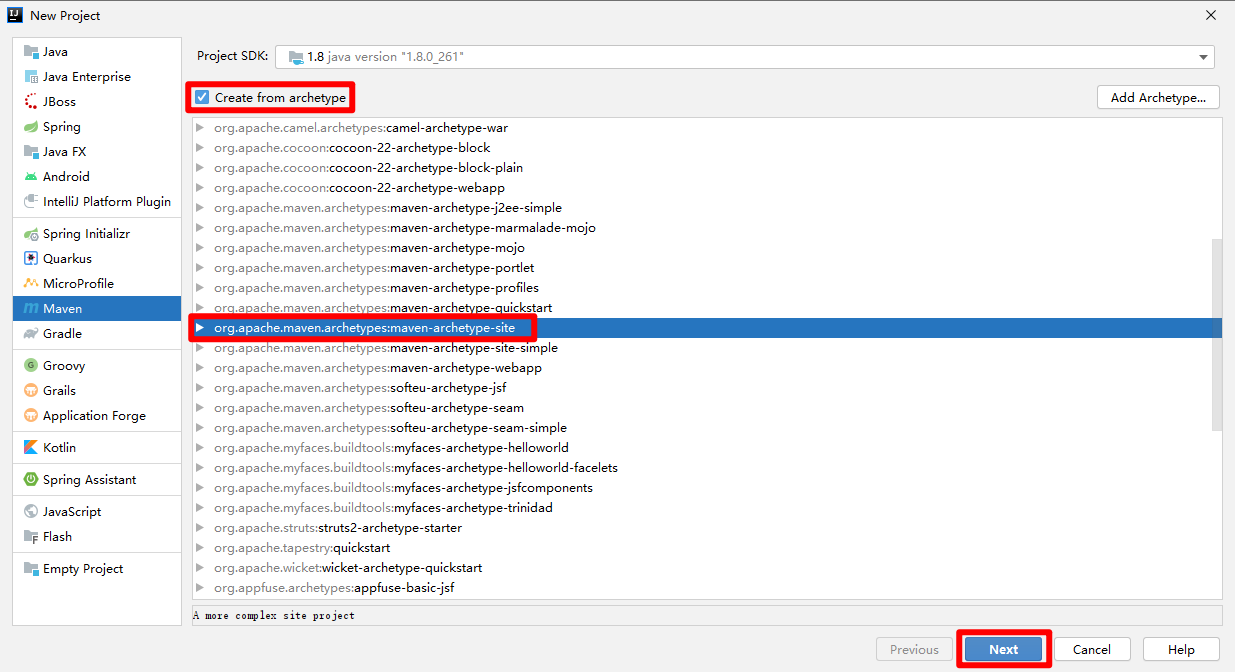The height and width of the screenshot is (672, 1235).
Task: Click the Maven 'm' icon
Action: 31,309
